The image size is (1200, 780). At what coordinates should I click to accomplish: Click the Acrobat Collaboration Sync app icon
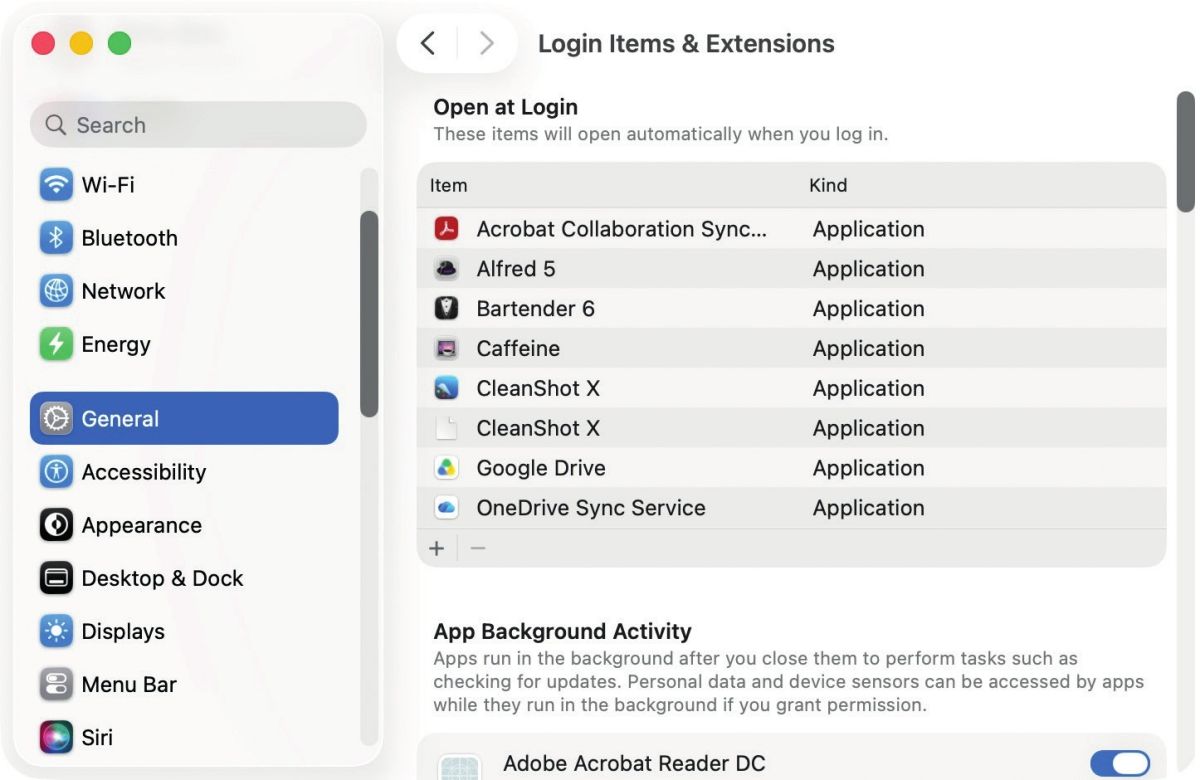(446, 229)
